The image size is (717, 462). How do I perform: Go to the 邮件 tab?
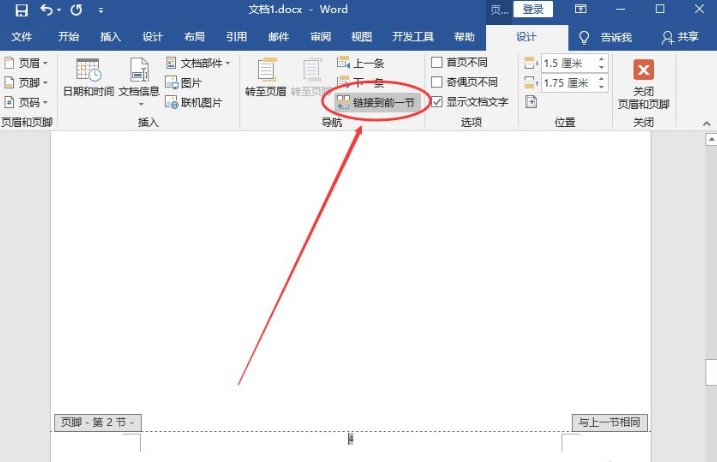278,37
